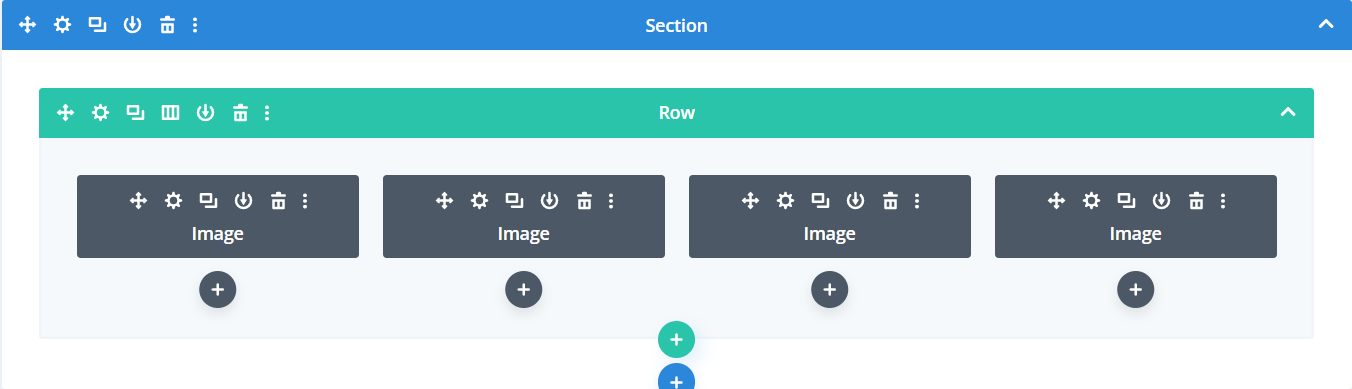
Task: Open Row more options menu
Action: tap(267, 113)
